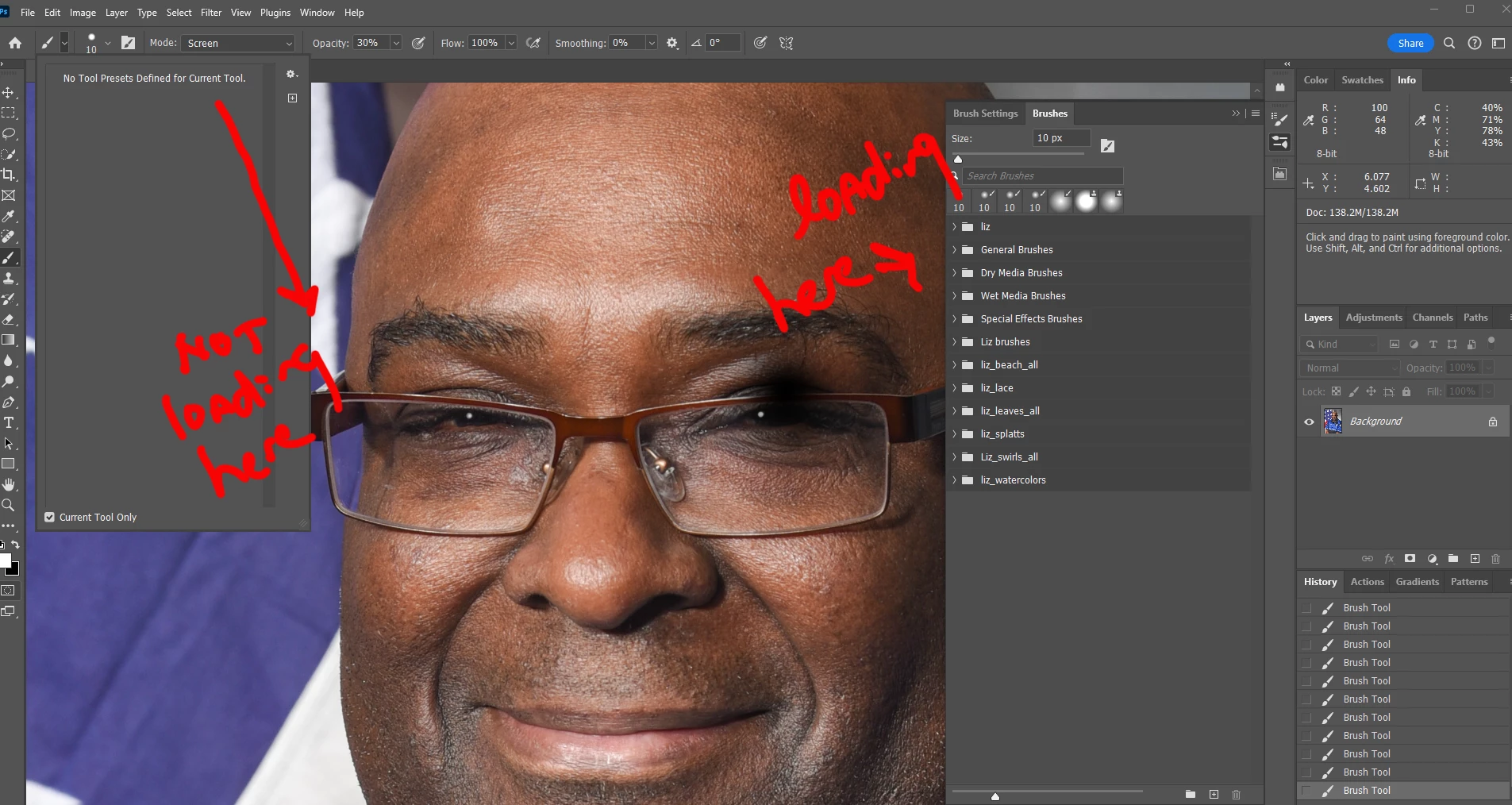Image resolution: width=1512 pixels, height=805 pixels.
Task: Create a new brush in Brushes panel
Action: (x=1214, y=794)
